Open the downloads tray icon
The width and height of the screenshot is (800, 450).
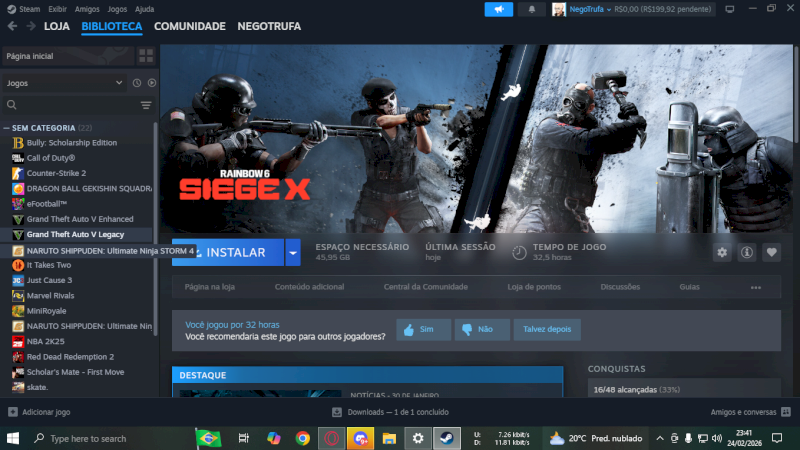pos(337,412)
